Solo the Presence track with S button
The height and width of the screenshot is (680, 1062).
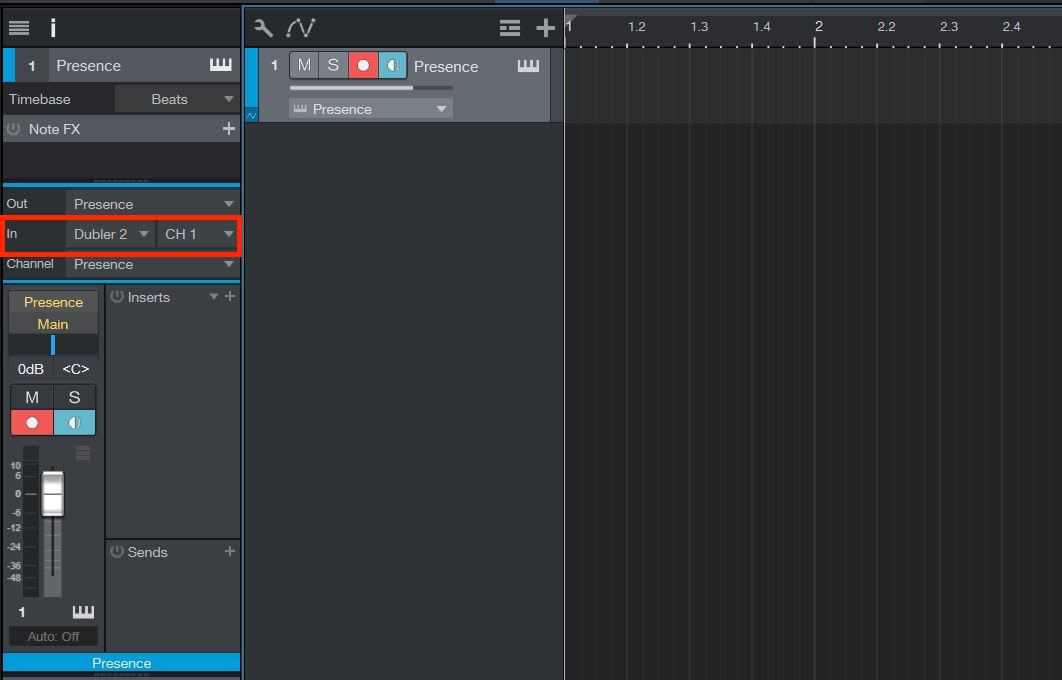tap(333, 64)
